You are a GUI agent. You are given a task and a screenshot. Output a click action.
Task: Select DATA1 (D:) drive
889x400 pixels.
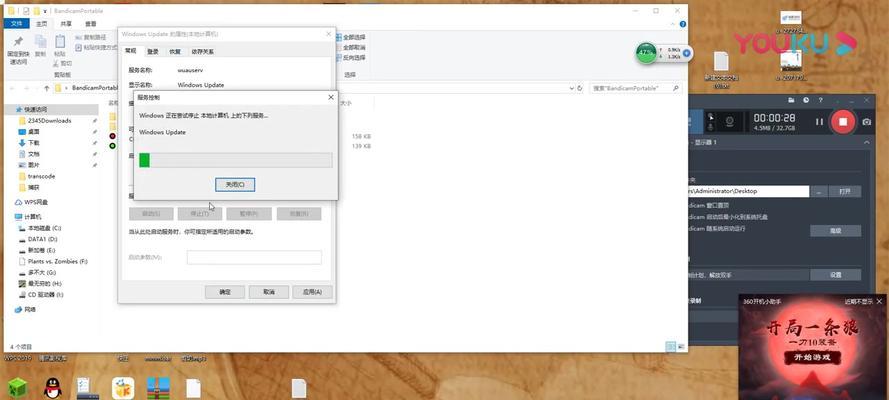click(x=42, y=239)
